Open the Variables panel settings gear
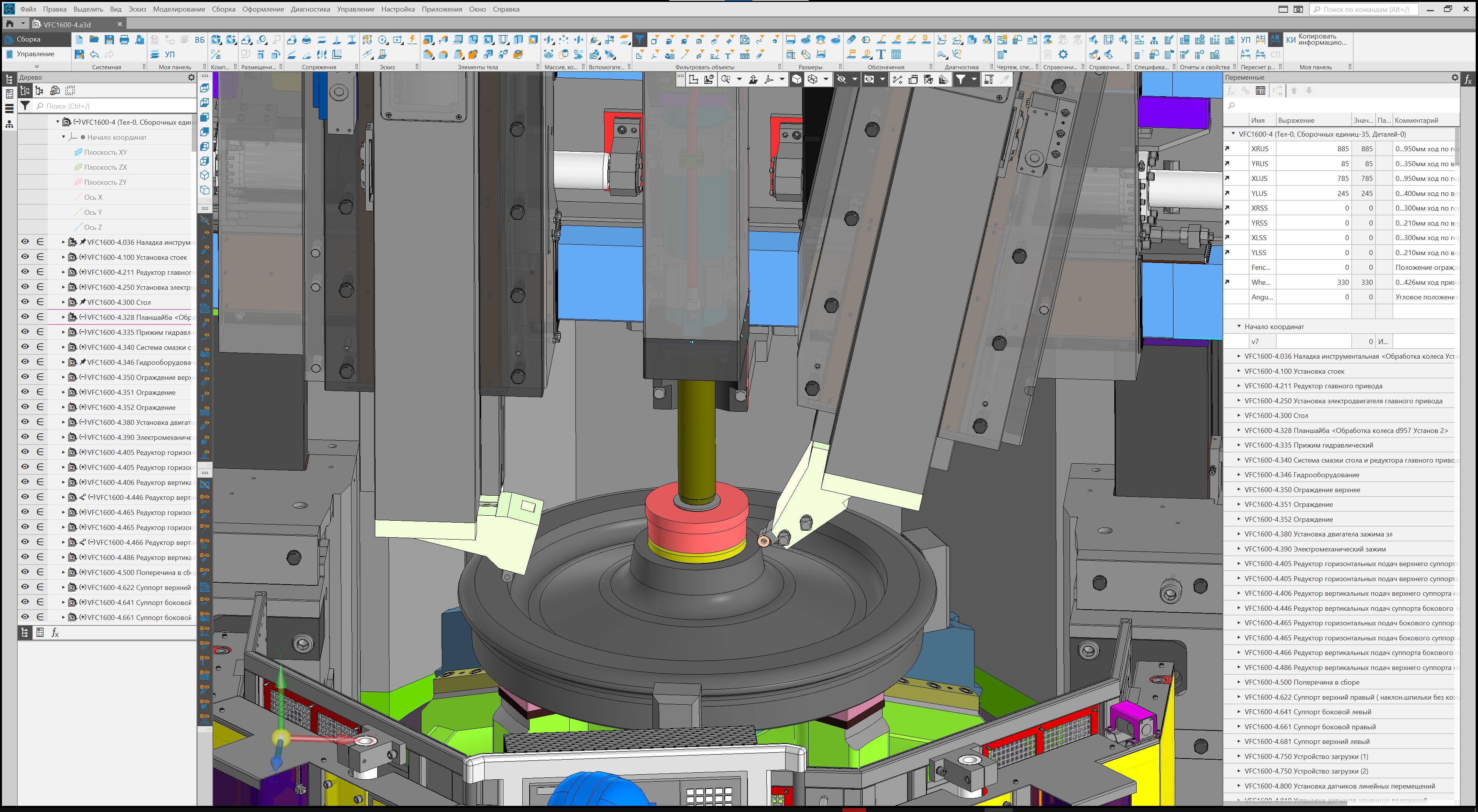The width and height of the screenshot is (1478, 812). point(1455,77)
